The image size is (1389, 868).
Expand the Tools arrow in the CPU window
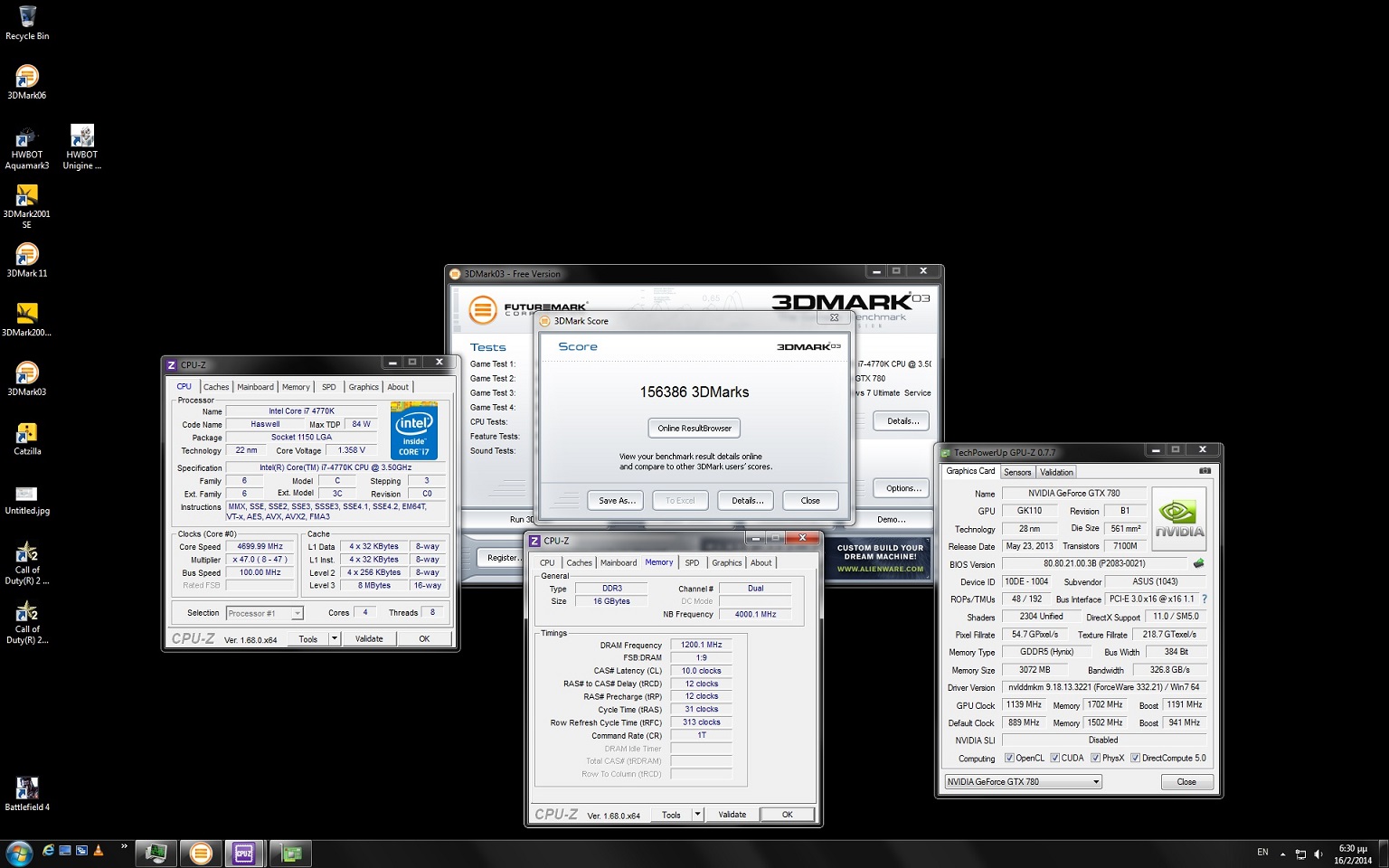click(x=334, y=638)
